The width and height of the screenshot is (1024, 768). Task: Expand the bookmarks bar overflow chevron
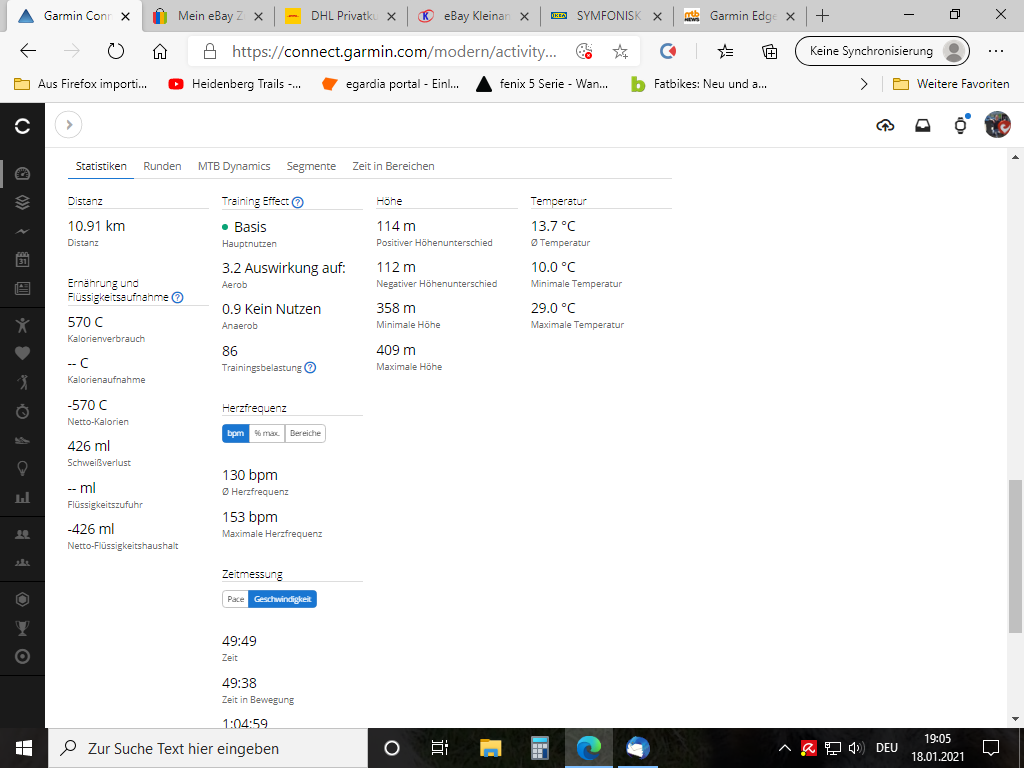coord(864,84)
